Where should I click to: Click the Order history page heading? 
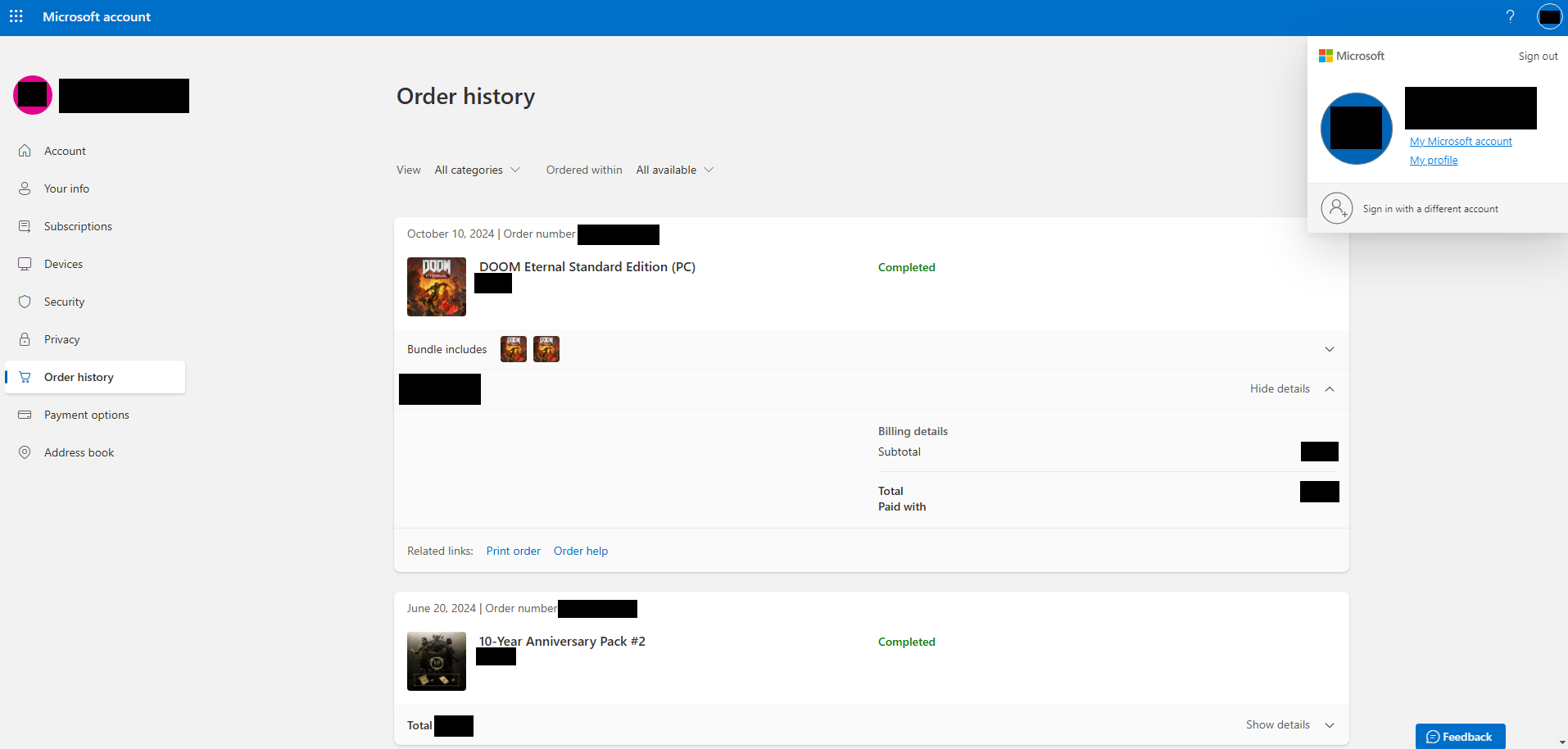coord(465,96)
